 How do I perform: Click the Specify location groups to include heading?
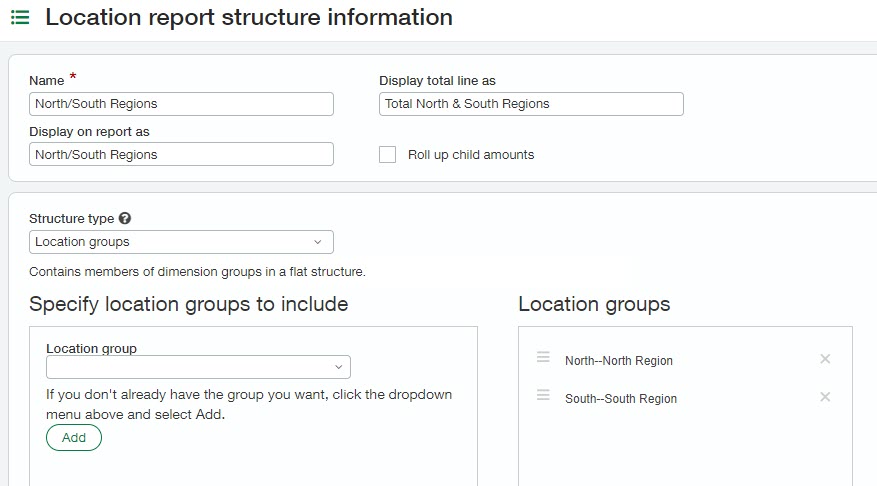coord(189,304)
